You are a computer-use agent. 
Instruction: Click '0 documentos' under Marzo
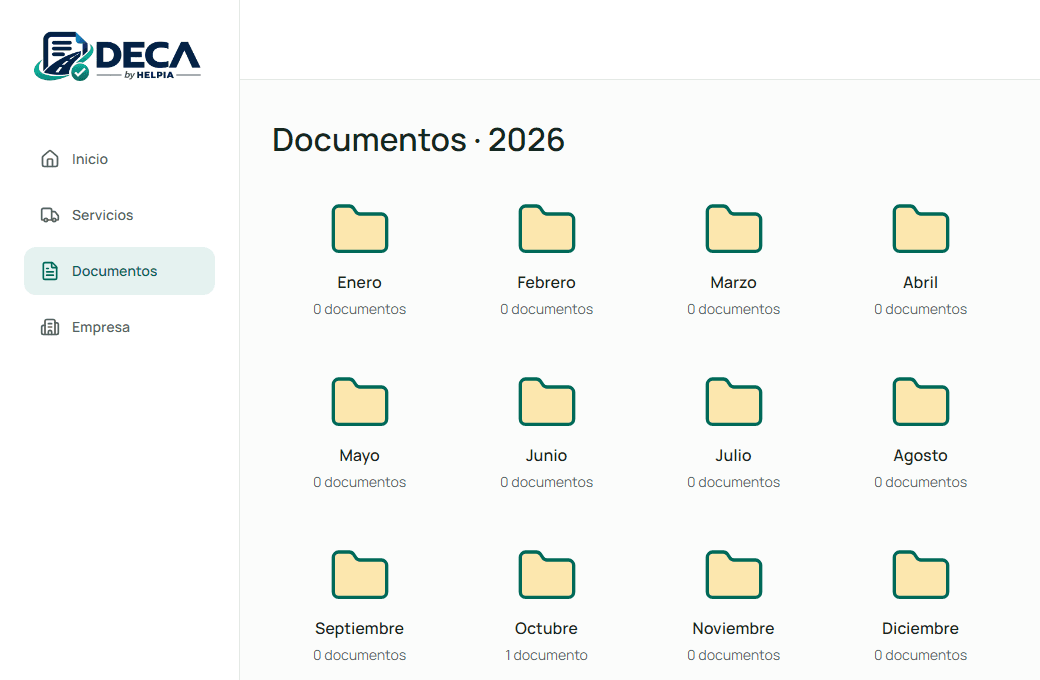coord(734,309)
